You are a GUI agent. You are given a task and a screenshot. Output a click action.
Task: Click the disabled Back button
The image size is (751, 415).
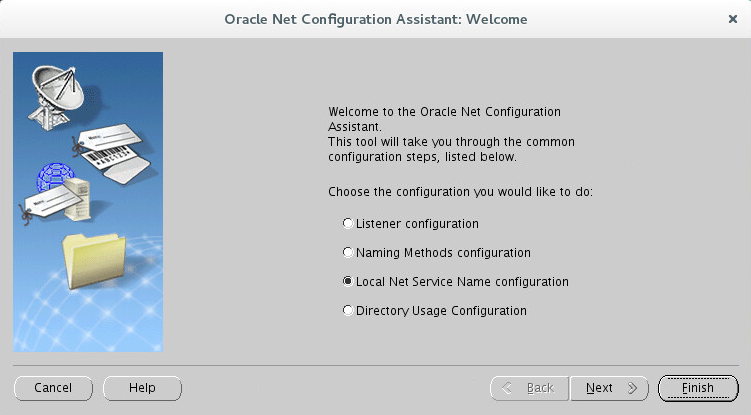click(x=530, y=388)
